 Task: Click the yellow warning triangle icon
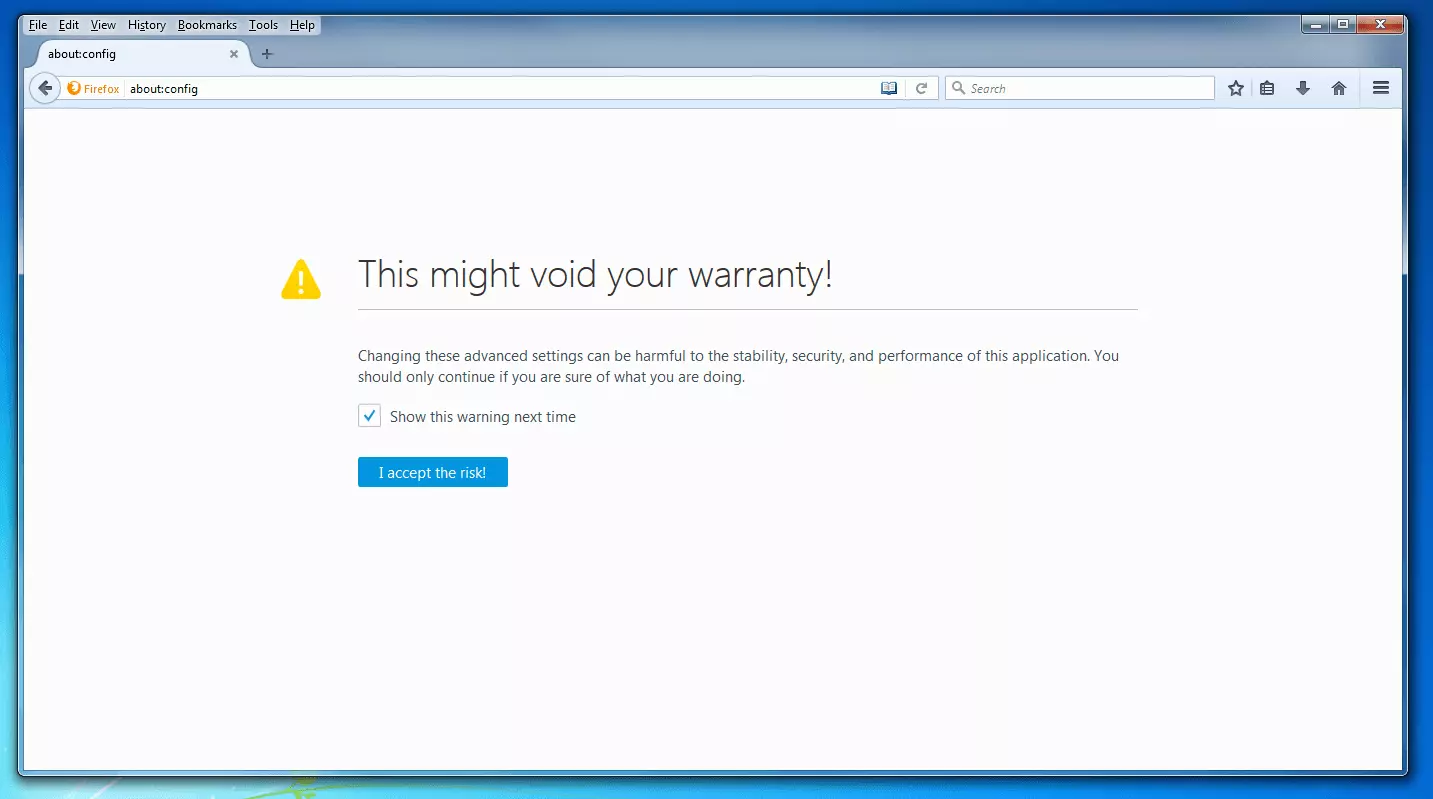point(301,279)
